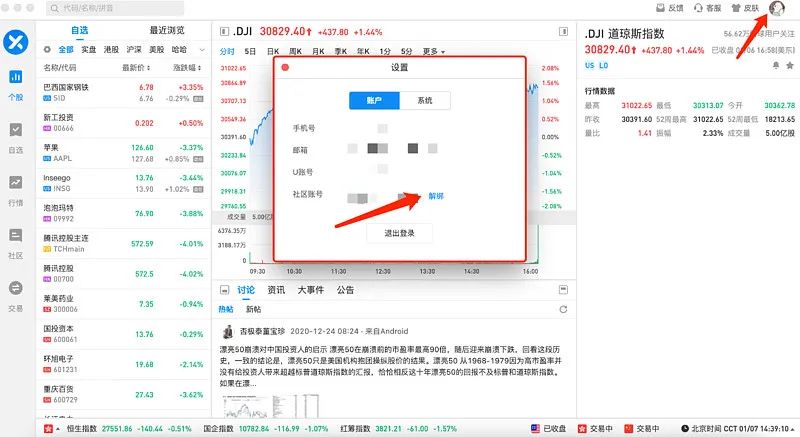Switch to 账户 tab in settings dialog

point(374,100)
